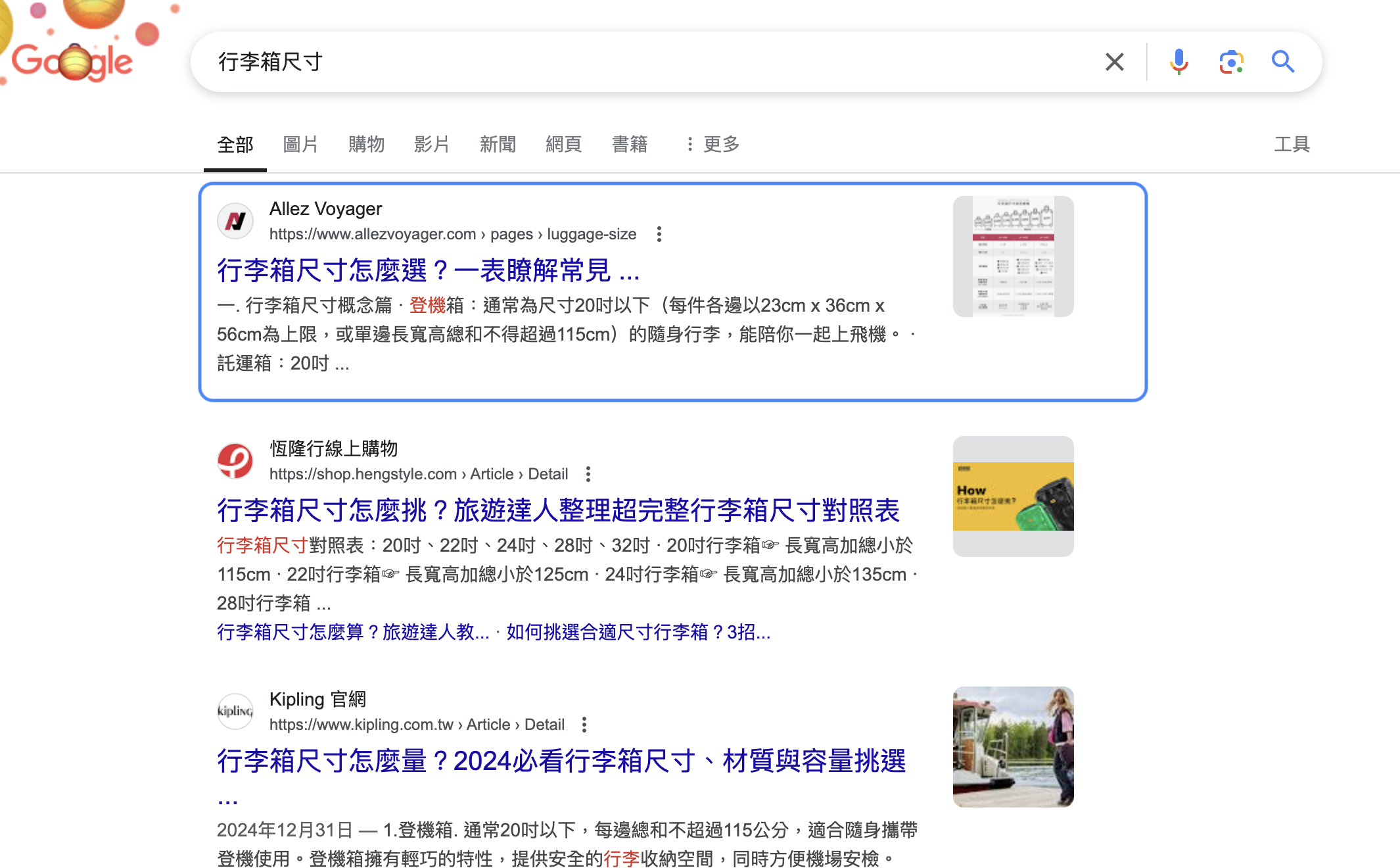The height and width of the screenshot is (868, 1400).
Task: Open link 行李箱尺寸怎麼選？一表瞭解常見
Action: (428, 270)
